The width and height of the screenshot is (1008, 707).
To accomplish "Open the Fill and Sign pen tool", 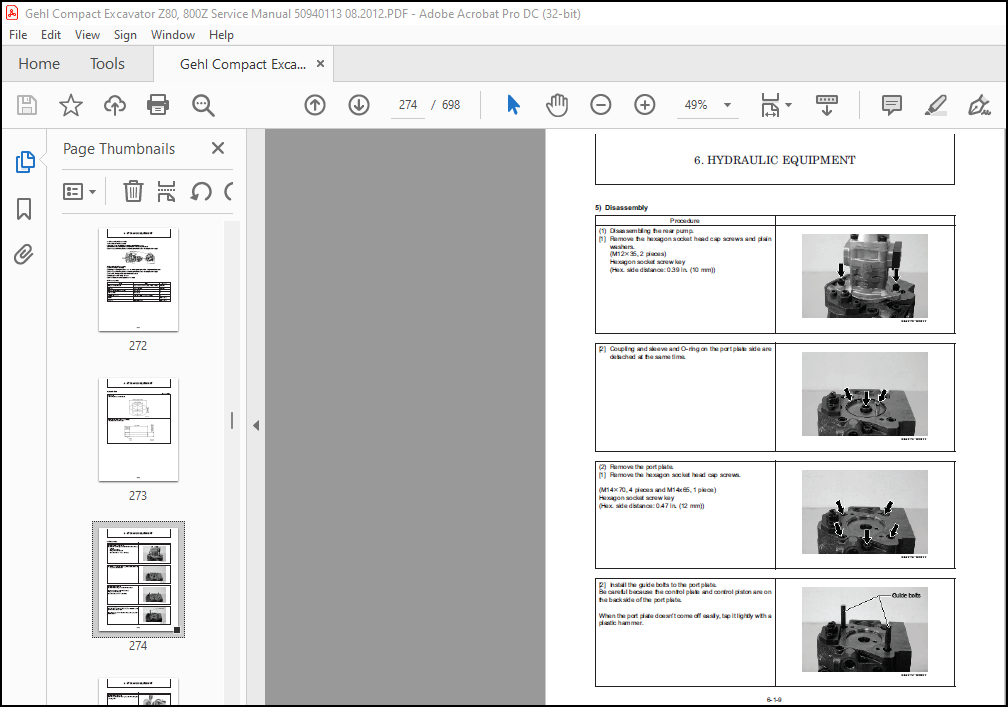I will tap(979, 105).
